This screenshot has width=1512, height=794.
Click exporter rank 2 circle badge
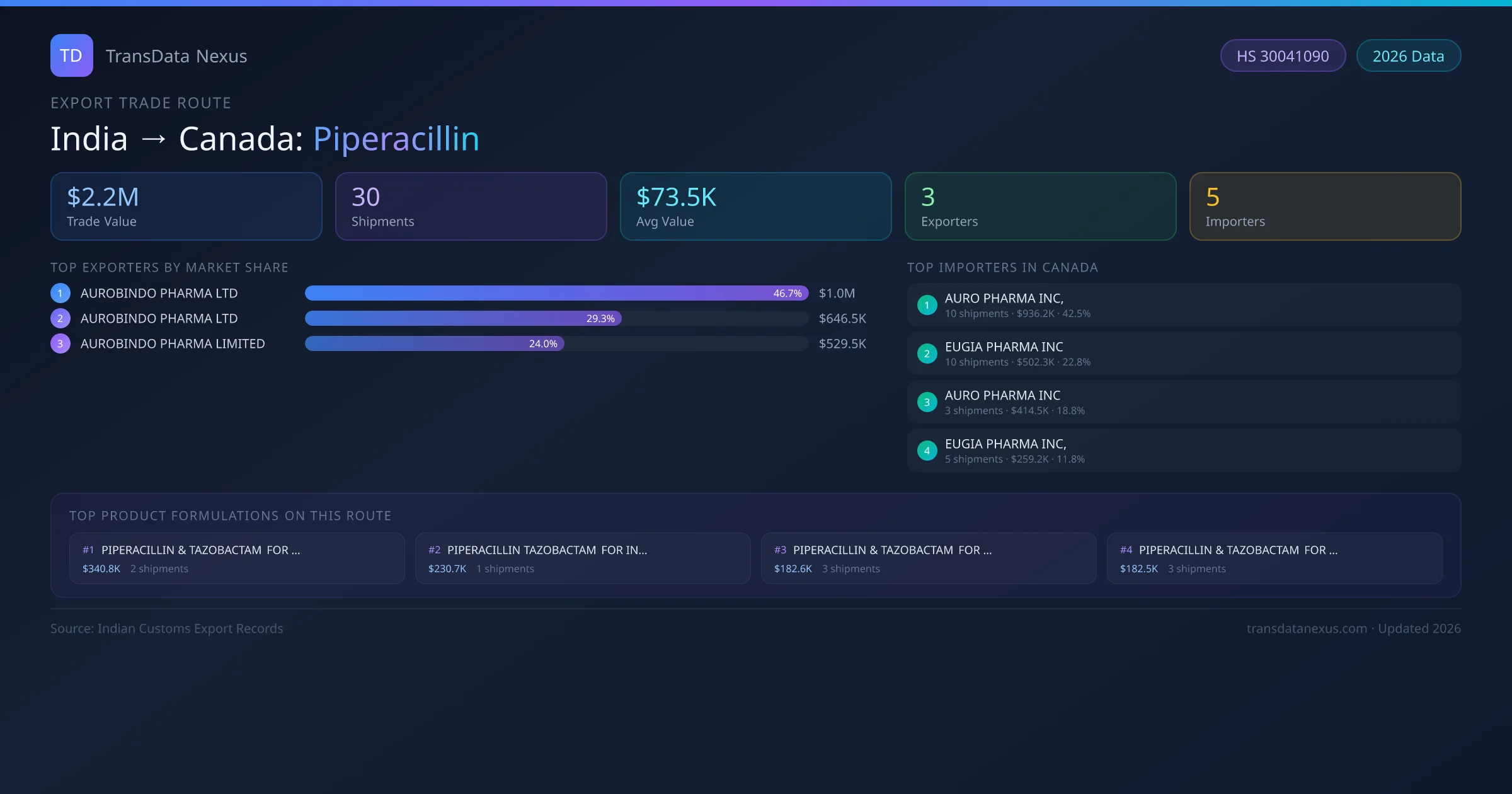coord(60,318)
